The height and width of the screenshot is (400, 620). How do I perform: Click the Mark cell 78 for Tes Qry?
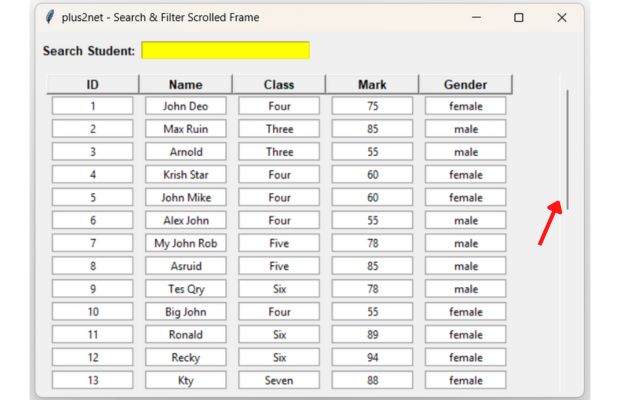(372, 289)
